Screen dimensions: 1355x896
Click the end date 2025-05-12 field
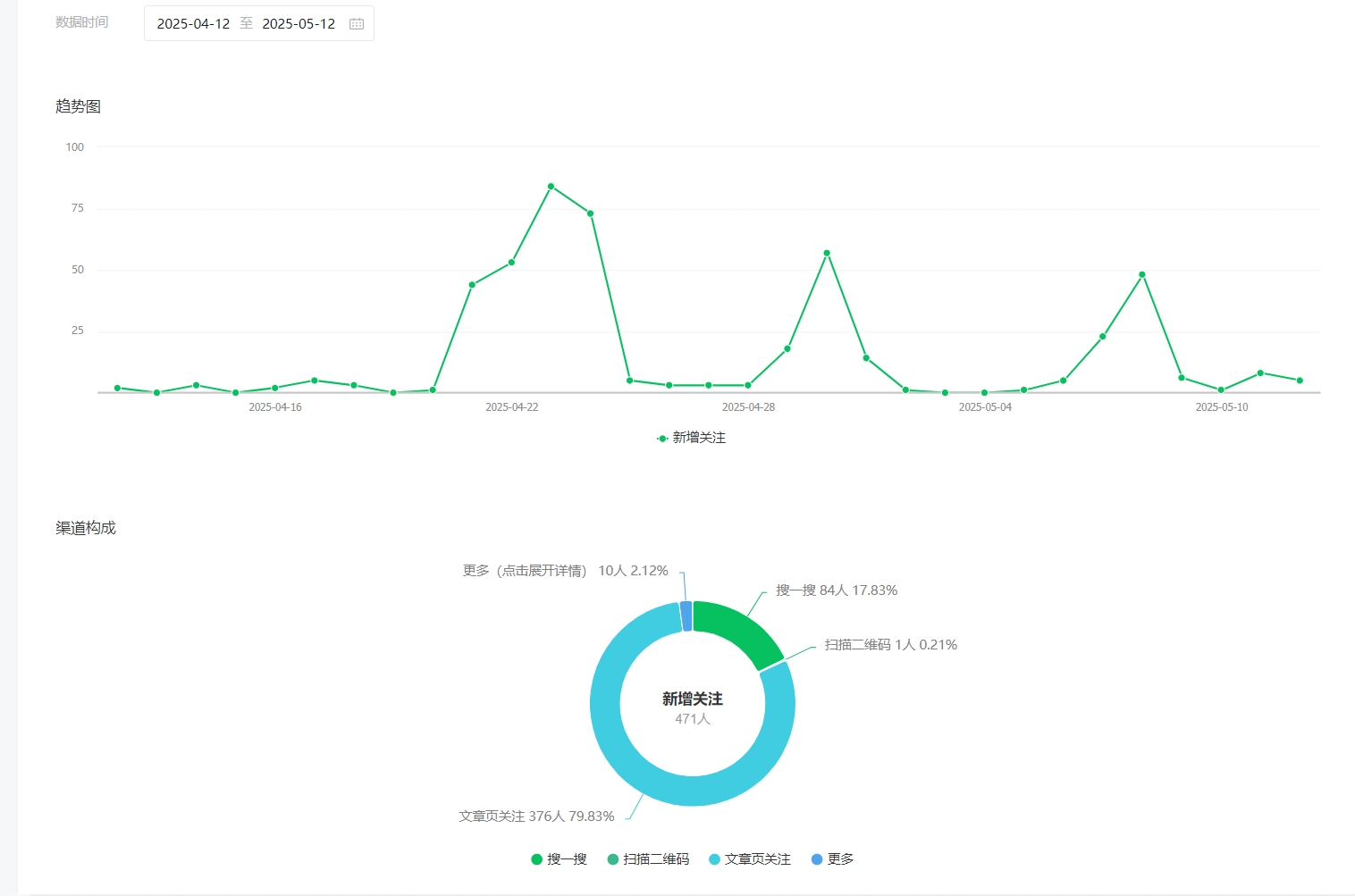pos(299,24)
